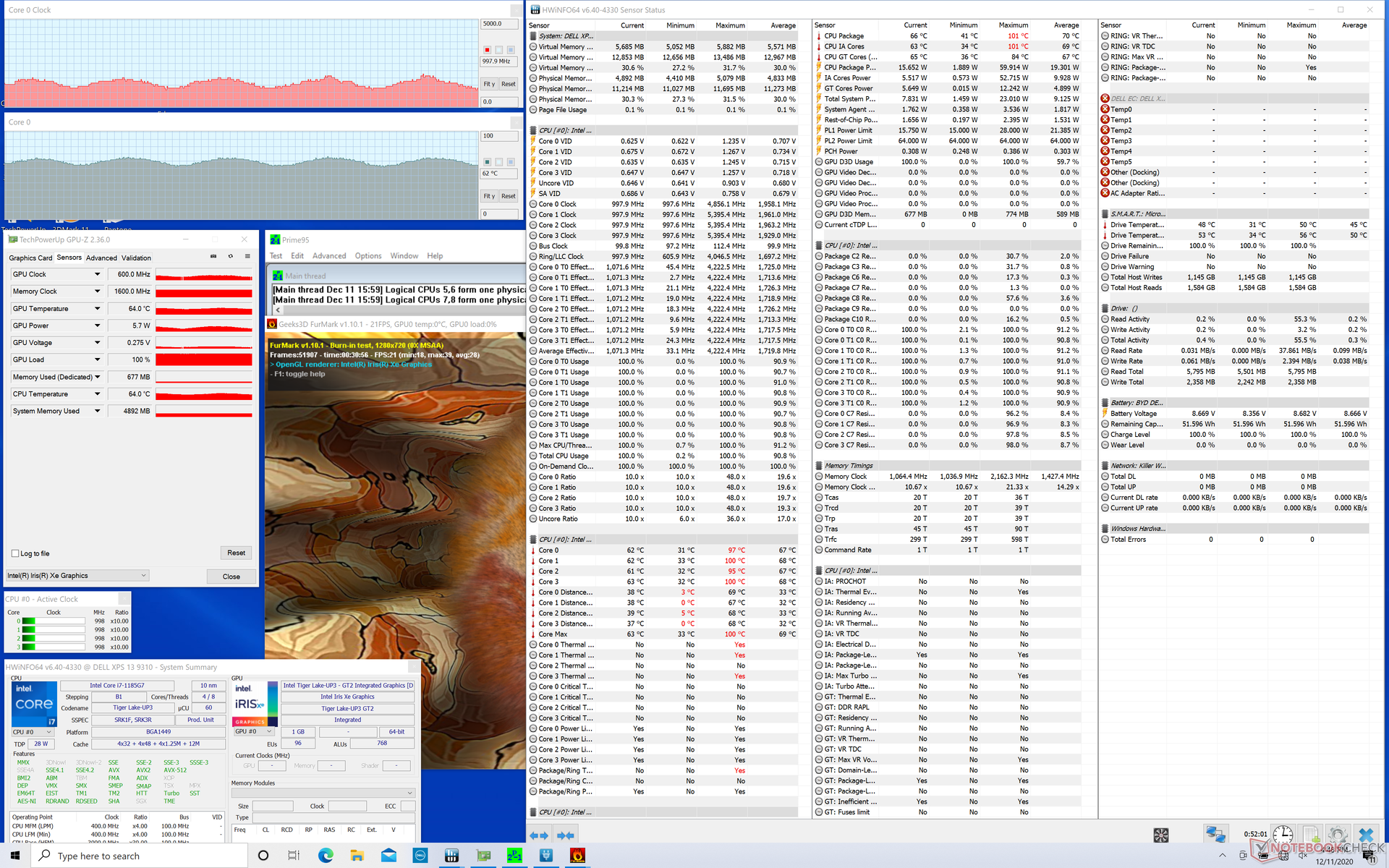Switch to Graphics Card tab in GPU-Z

coord(30,258)
